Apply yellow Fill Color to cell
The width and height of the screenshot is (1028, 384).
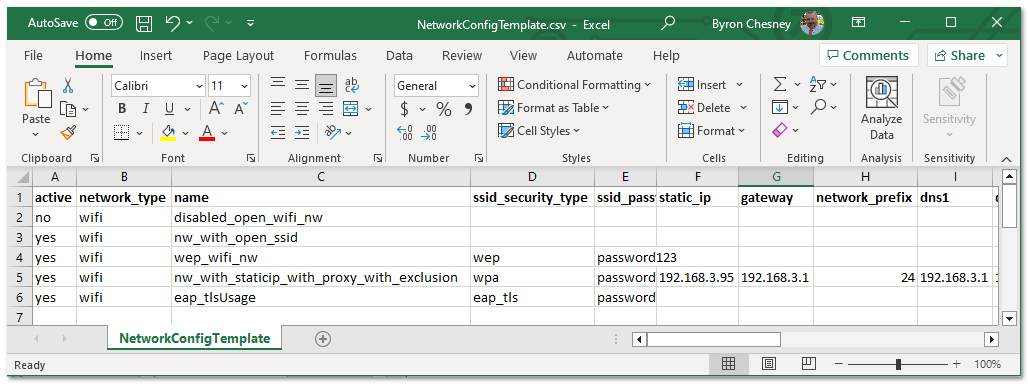tap(168, 133)
